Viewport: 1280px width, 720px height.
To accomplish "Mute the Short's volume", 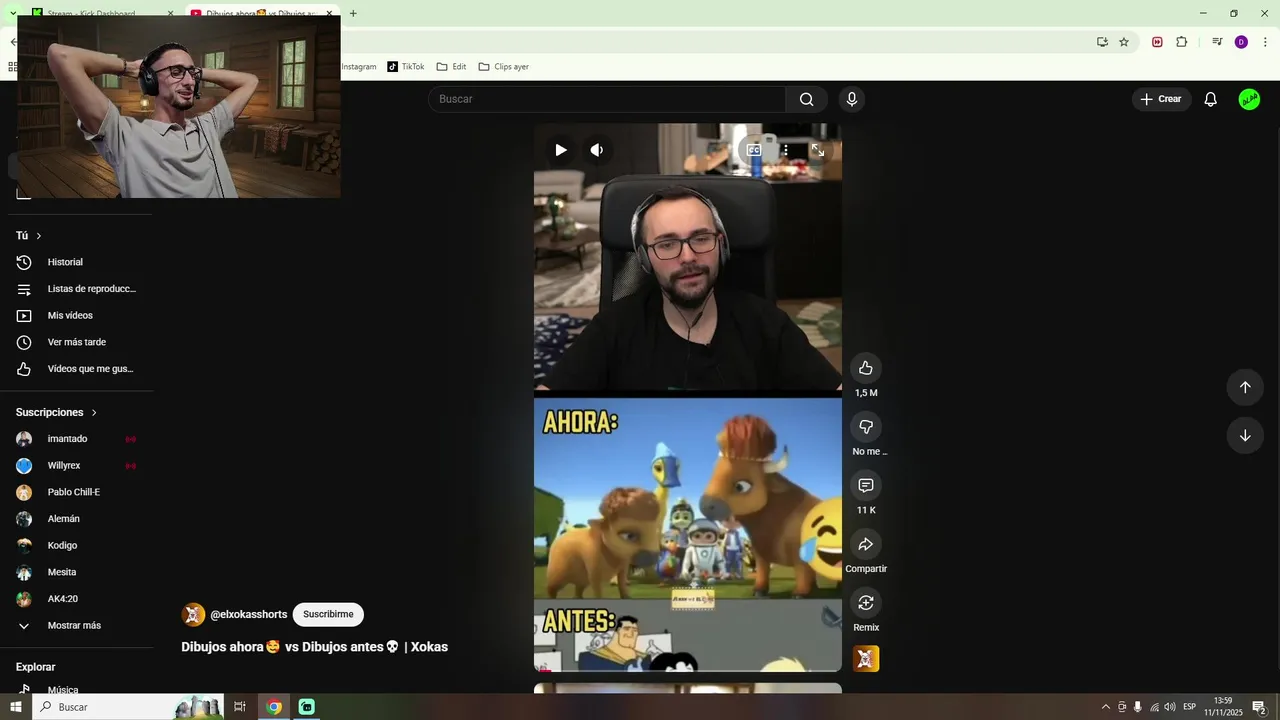I will [597, 150].
